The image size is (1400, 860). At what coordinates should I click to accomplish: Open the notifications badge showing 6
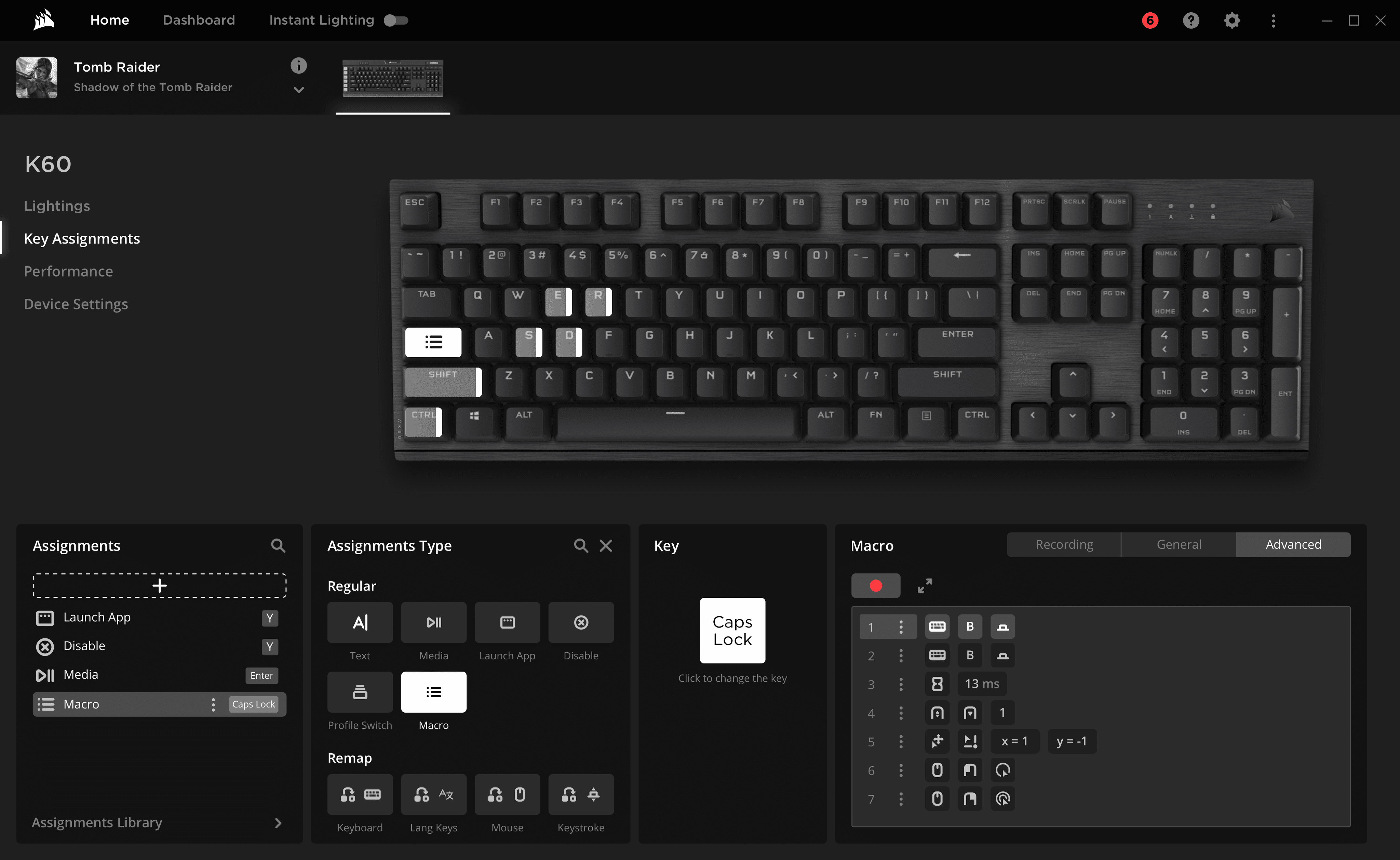(1149, 21)
